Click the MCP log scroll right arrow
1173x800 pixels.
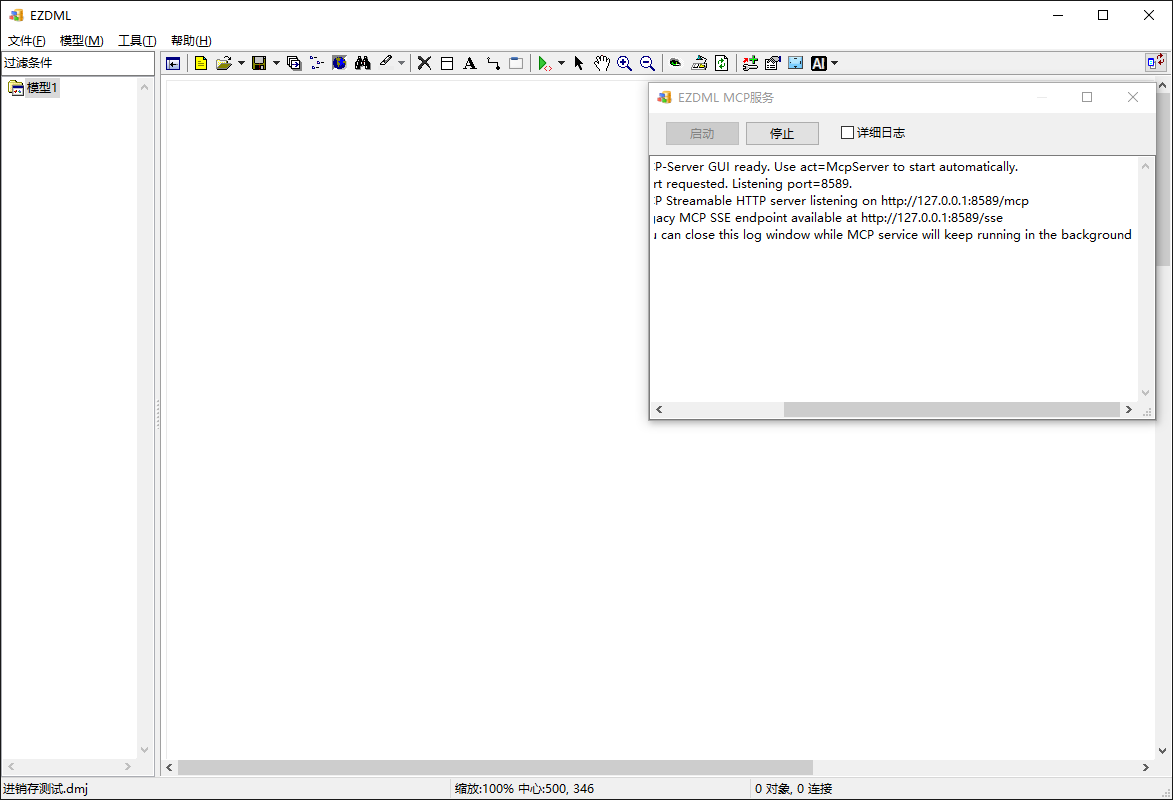click(1129, 409)
